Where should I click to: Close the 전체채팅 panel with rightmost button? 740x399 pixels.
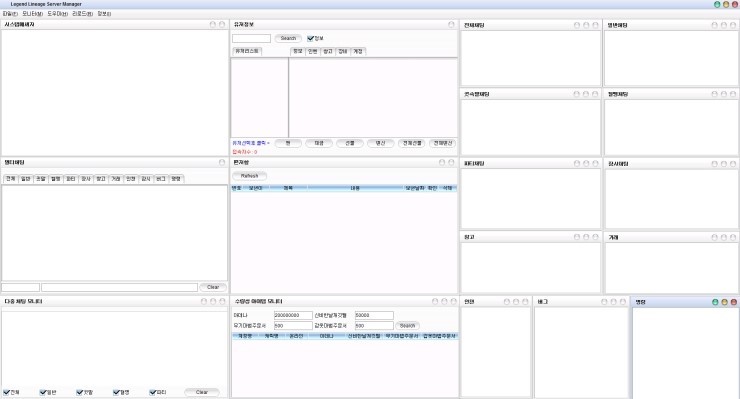[x=595, y=25]
